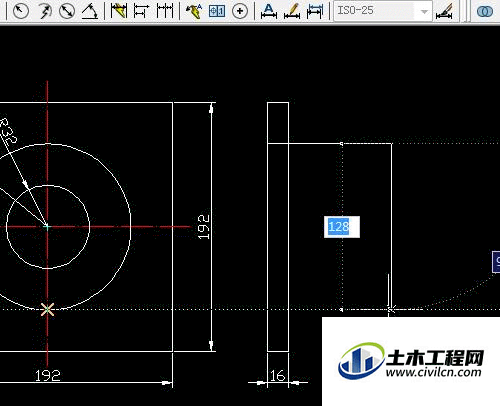Select the horizontal 192 dimension text

(x=48, y=376)
